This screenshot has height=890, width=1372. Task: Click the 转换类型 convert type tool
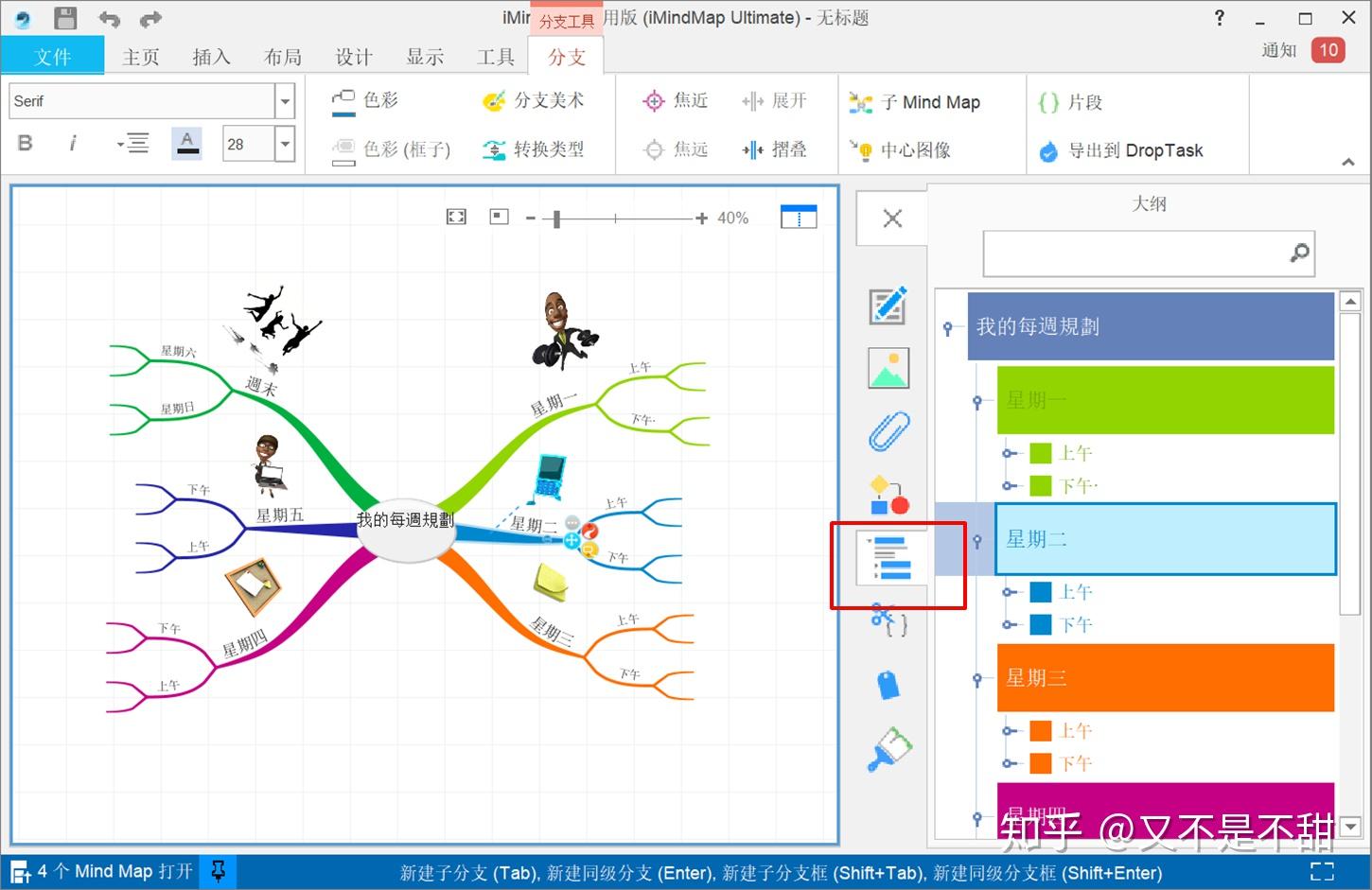[x=534, y=149]
